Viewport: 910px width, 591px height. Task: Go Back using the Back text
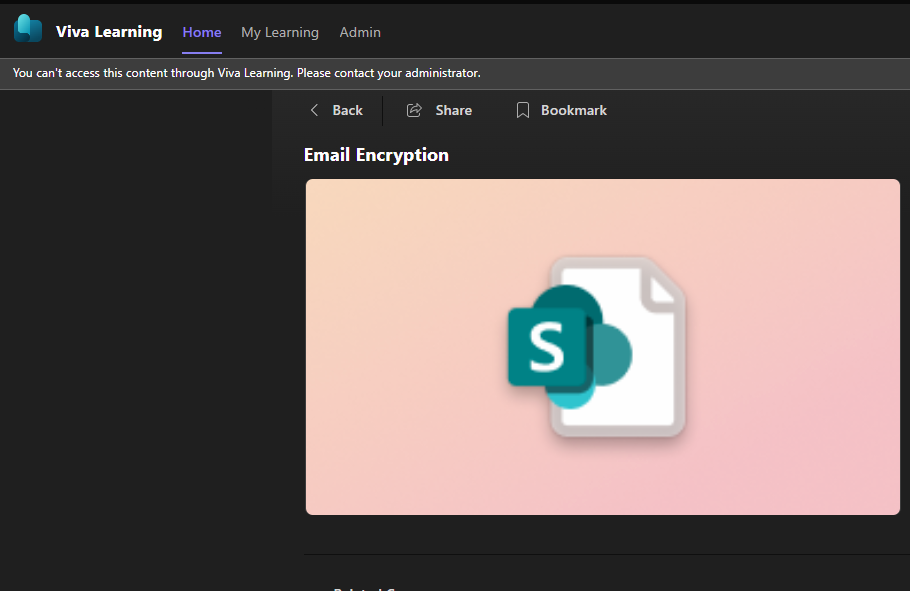click(347, 110)
